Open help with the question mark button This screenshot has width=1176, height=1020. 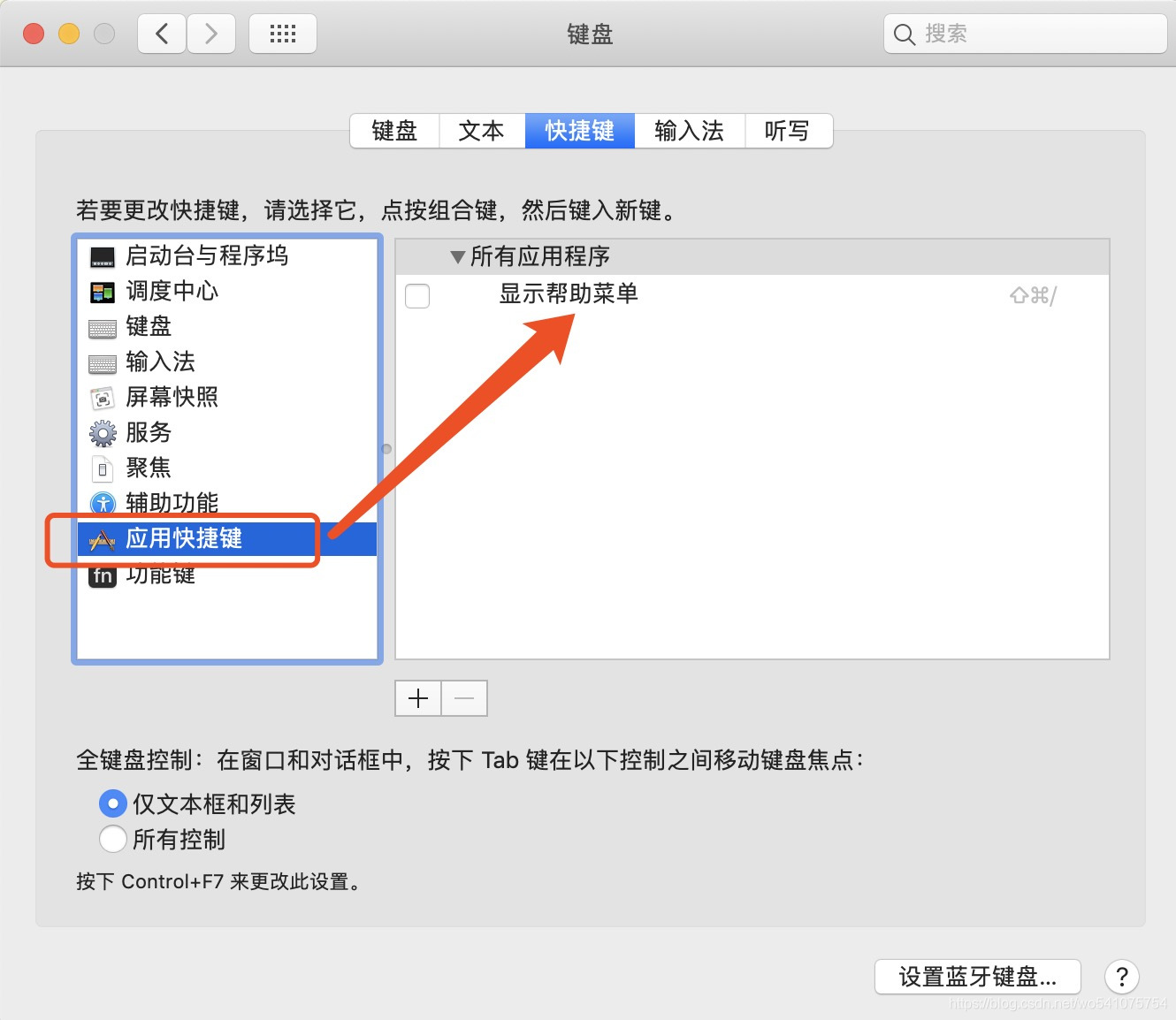(x=1121, y=977)
